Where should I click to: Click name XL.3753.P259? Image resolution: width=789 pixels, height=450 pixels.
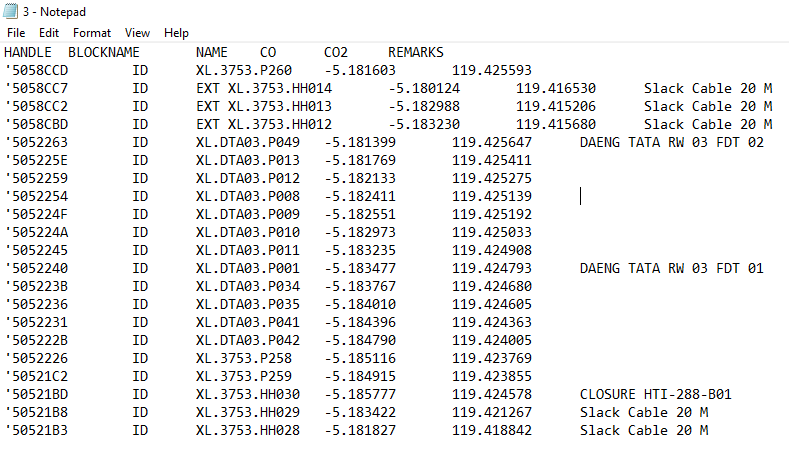(x=244, y=377)
